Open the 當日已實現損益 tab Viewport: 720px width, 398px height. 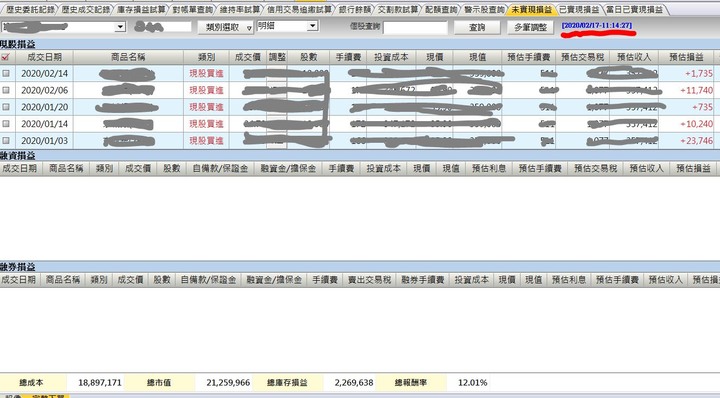click(x=635, y=9)
